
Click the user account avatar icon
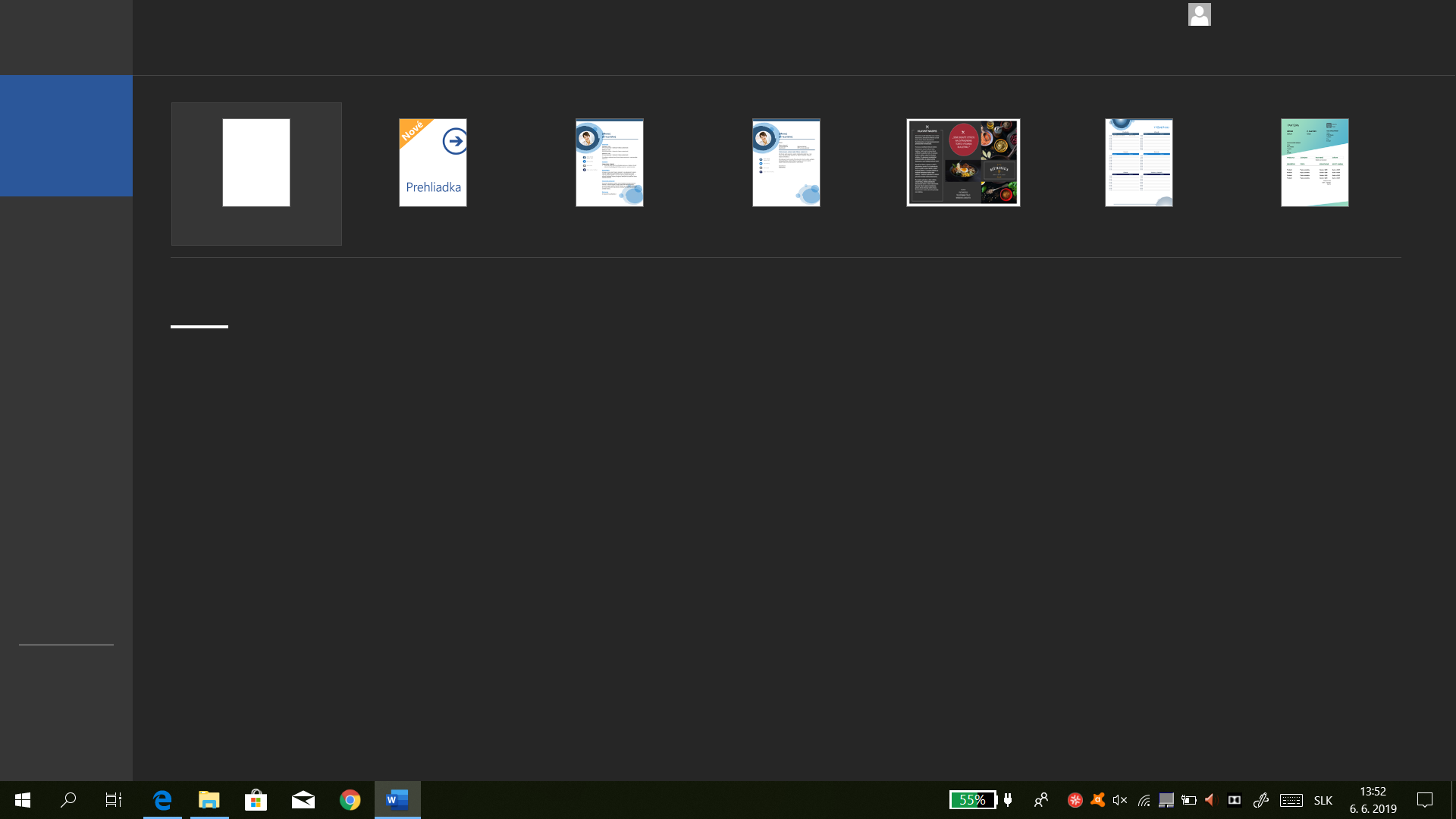[1199, 14]
